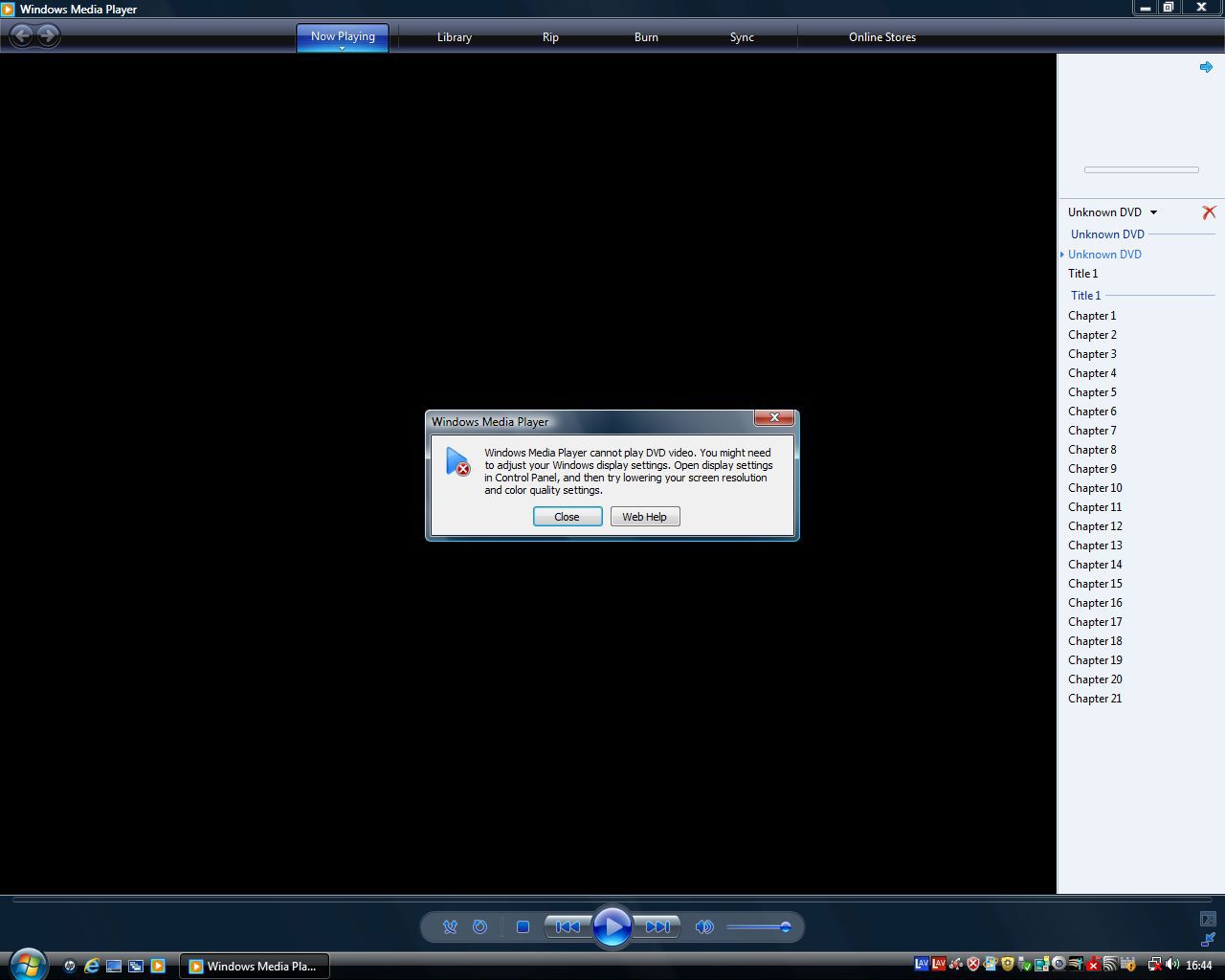This screenshot has height=980, width=1225.
Task: Launch Internet Explorer from quick launch
Action: click(92, 967)
